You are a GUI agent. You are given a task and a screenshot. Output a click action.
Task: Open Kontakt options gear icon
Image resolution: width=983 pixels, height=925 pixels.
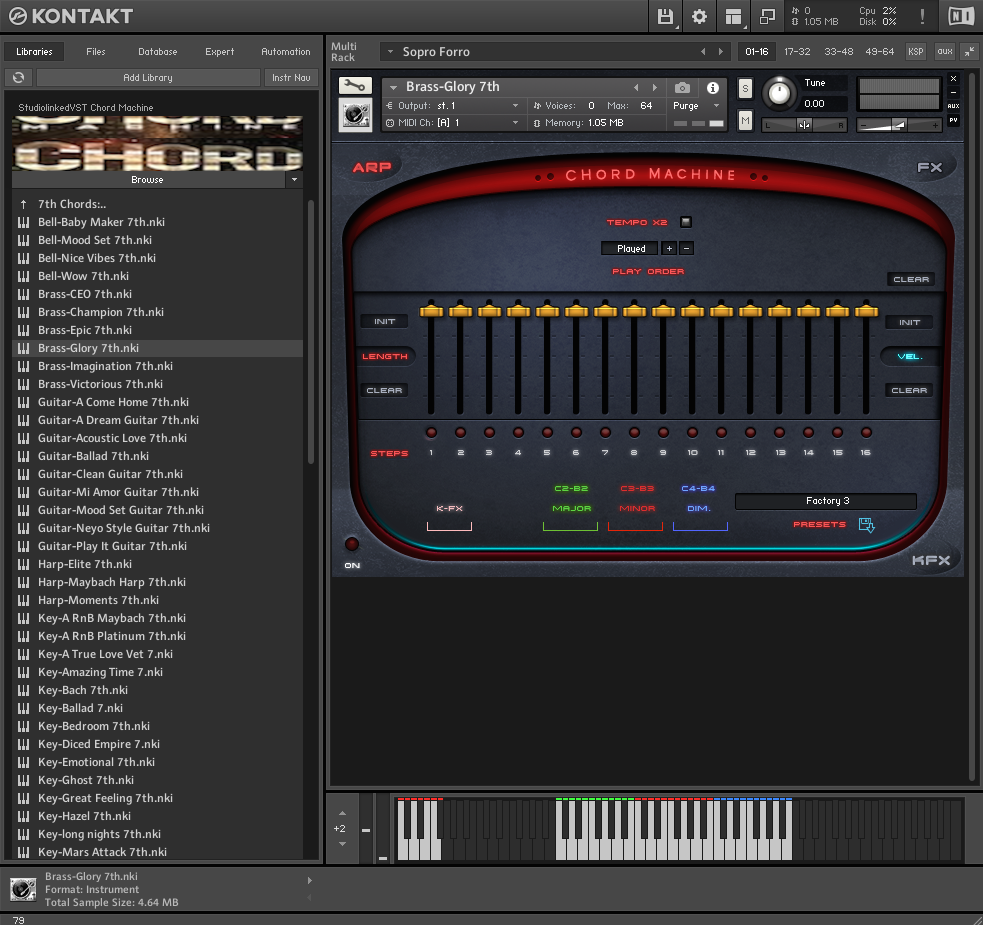click(699, 16)
